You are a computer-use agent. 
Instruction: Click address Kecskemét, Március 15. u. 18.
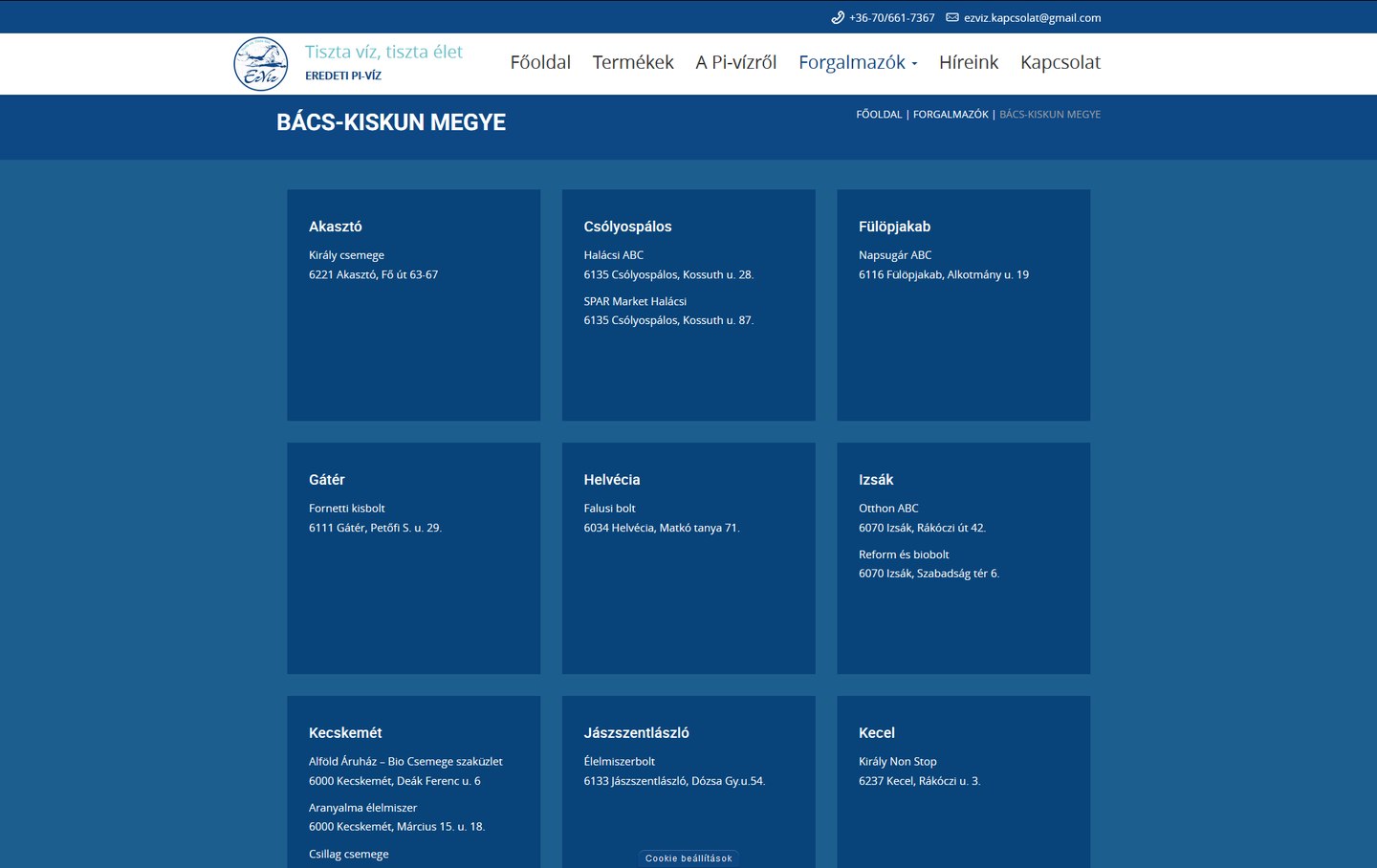[397, 827]
